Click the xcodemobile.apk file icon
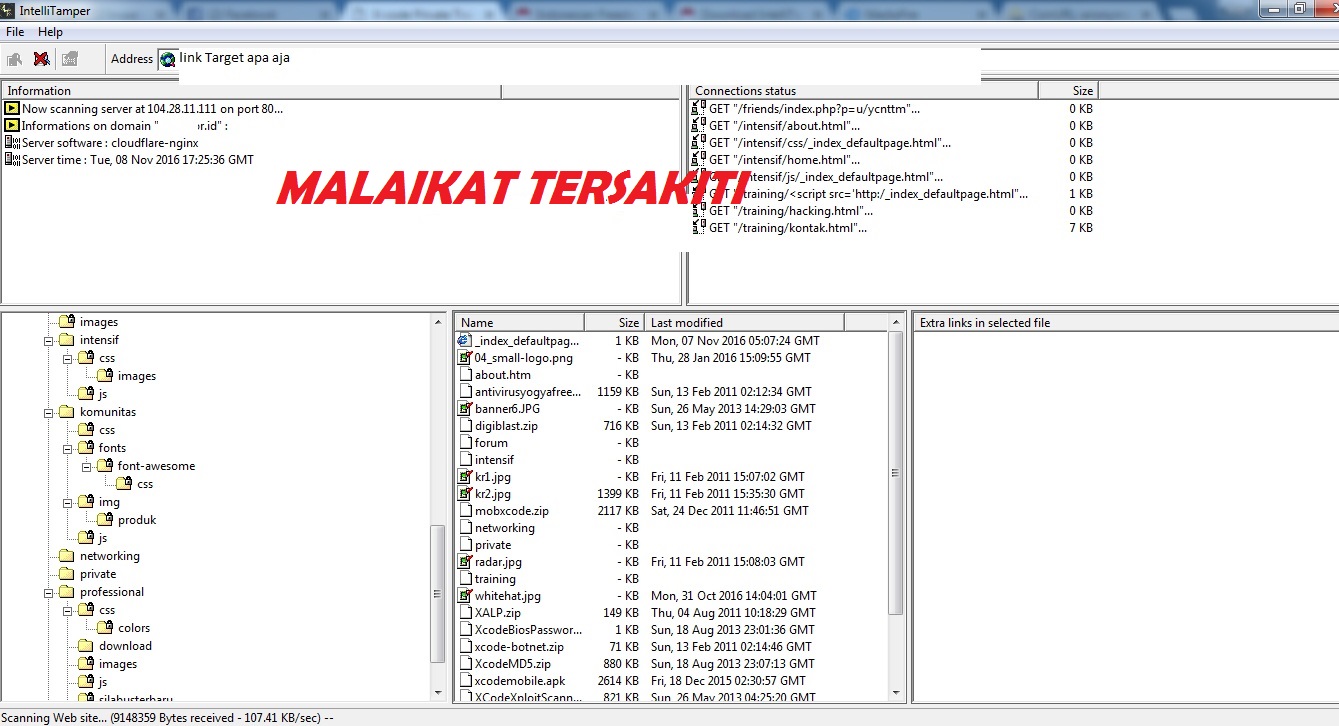The image size is (1339, 726). click(465, 681)
